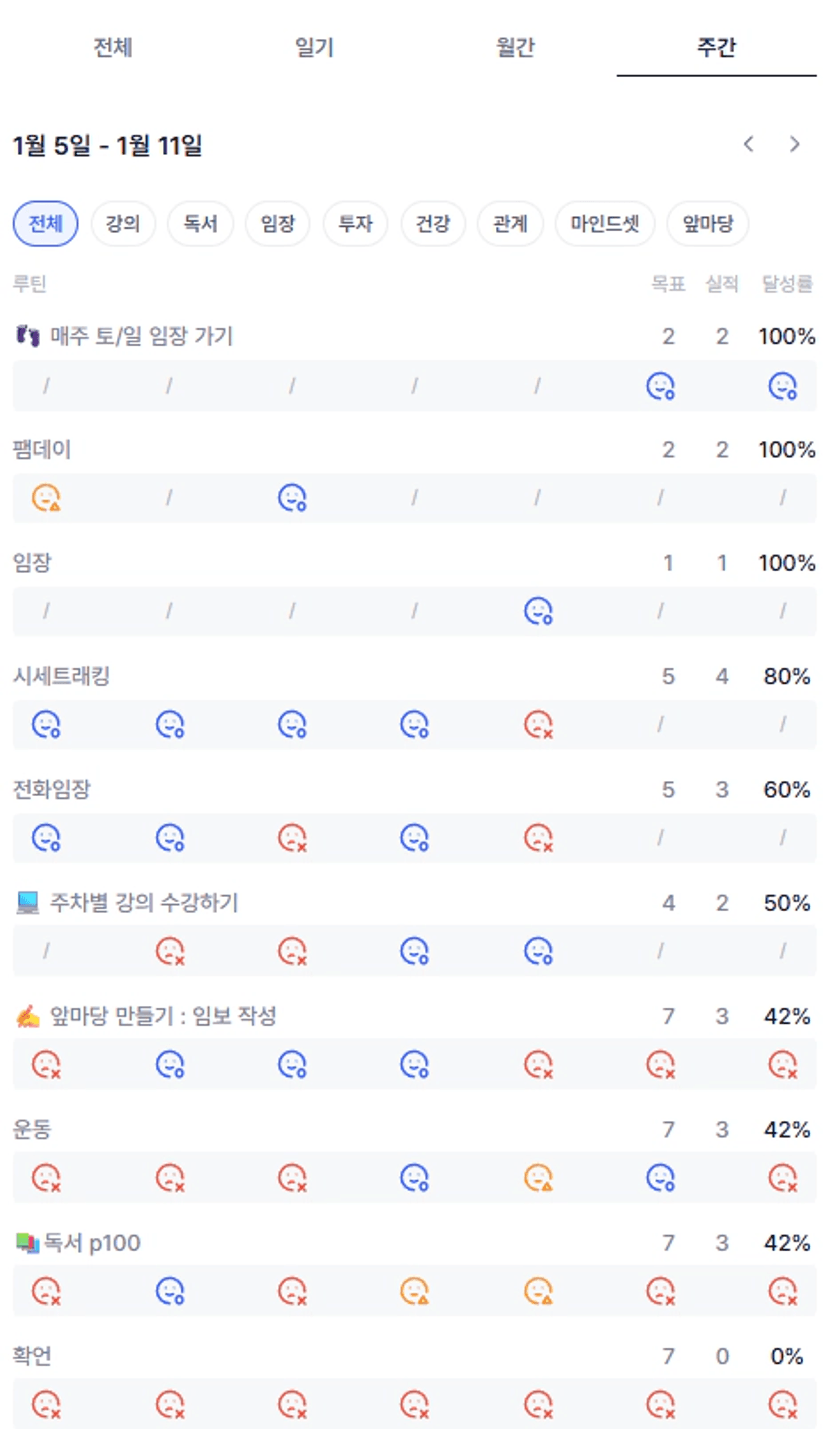The width and height of the screenshot is (827, 1429).
Task: Click the laptop icon beside 주차별 강의 수강하기
Action: point(28,904)
